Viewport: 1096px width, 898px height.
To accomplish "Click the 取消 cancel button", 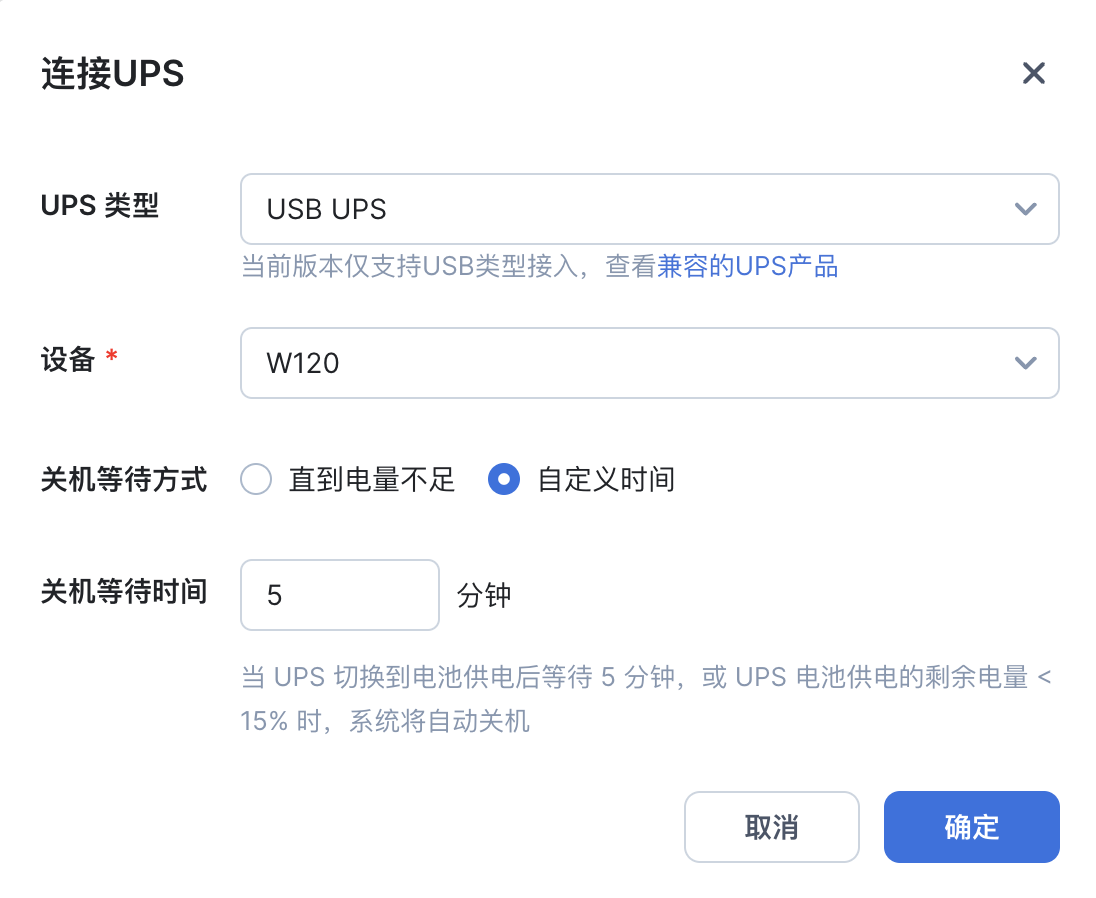I will pyautogui.click(x=772, y=827).
